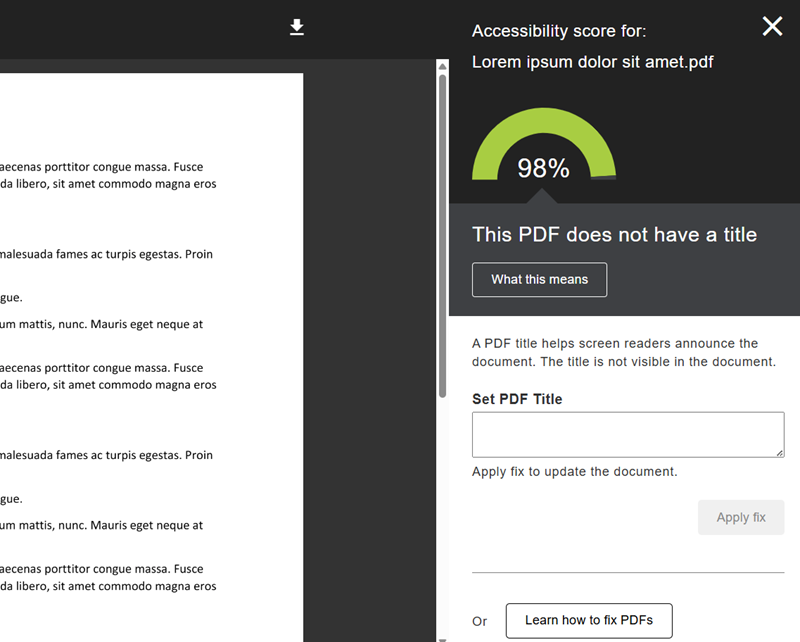Click the "Set PDF Title" label
Screen dimensions: 800x642
(517, 399)
